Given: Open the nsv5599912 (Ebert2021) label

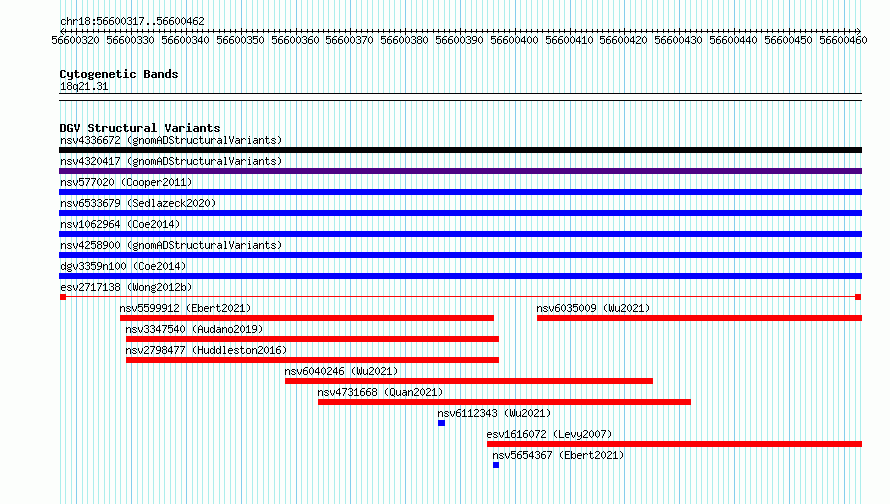Looking at the screenshot, I should click(185, 308).
